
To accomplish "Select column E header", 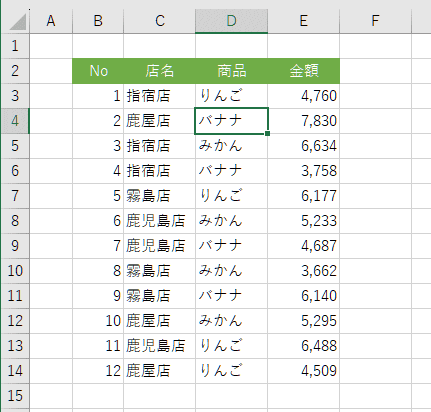I will point(303,21).
